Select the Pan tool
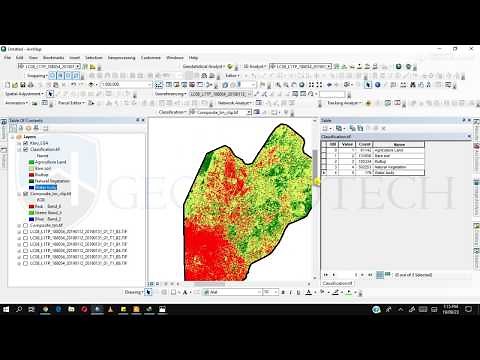Screen dimensions: 480x360 click(x=294, y=85)
